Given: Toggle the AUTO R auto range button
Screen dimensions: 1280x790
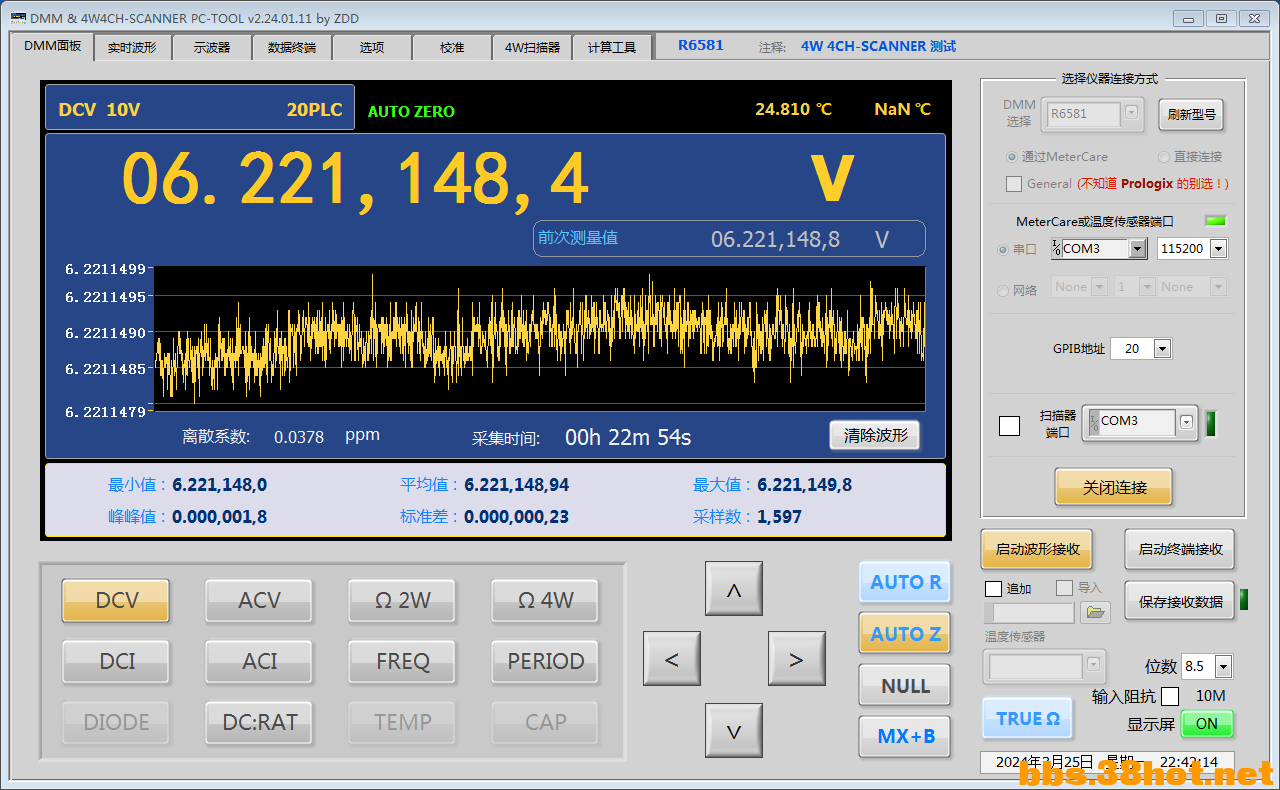Looking at the screenshot, I should point(906,582).
